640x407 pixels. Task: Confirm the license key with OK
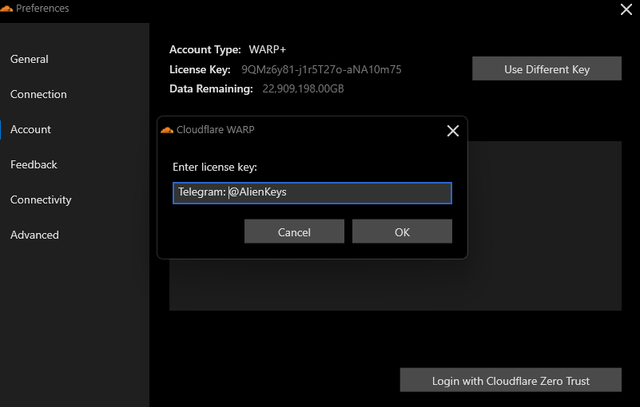402,231
